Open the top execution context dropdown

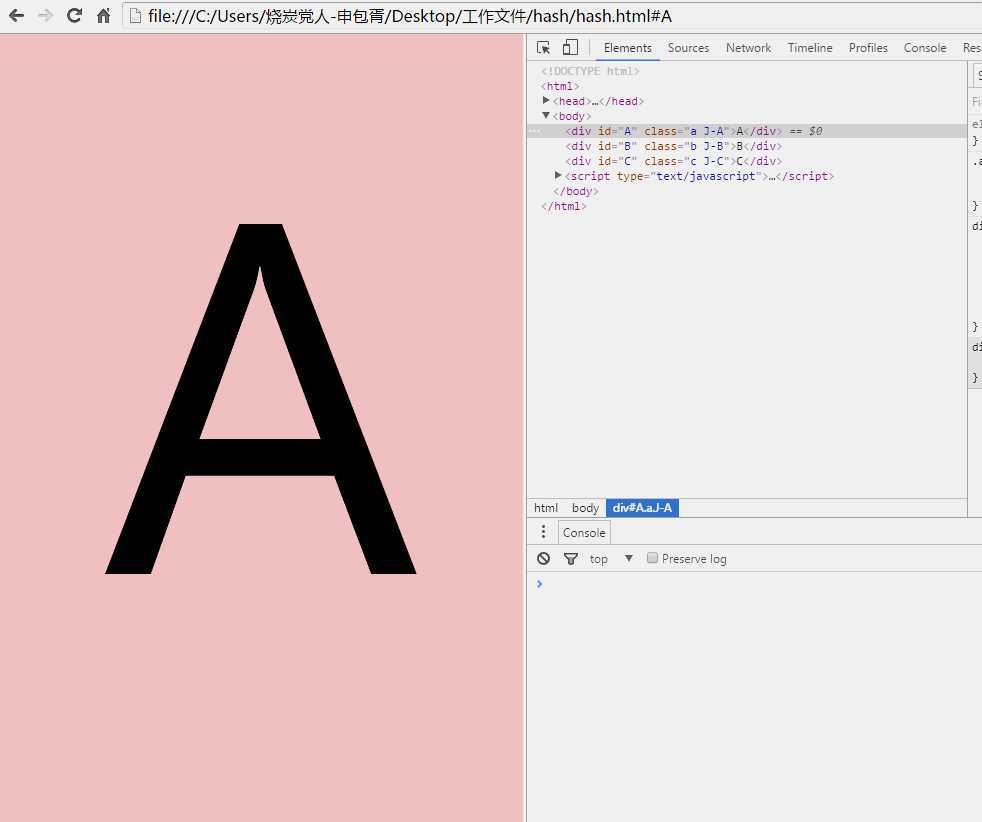pos(611,558)
